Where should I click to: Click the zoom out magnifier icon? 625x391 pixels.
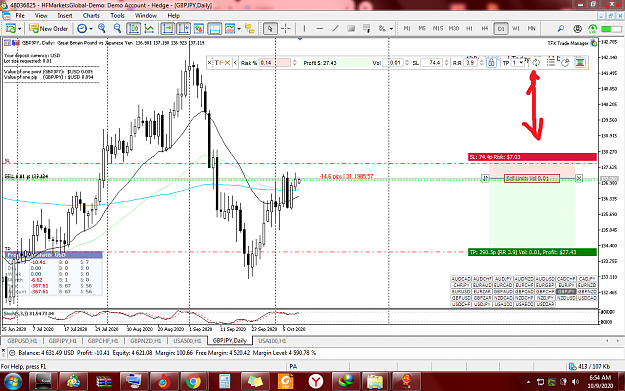point(117,28)
